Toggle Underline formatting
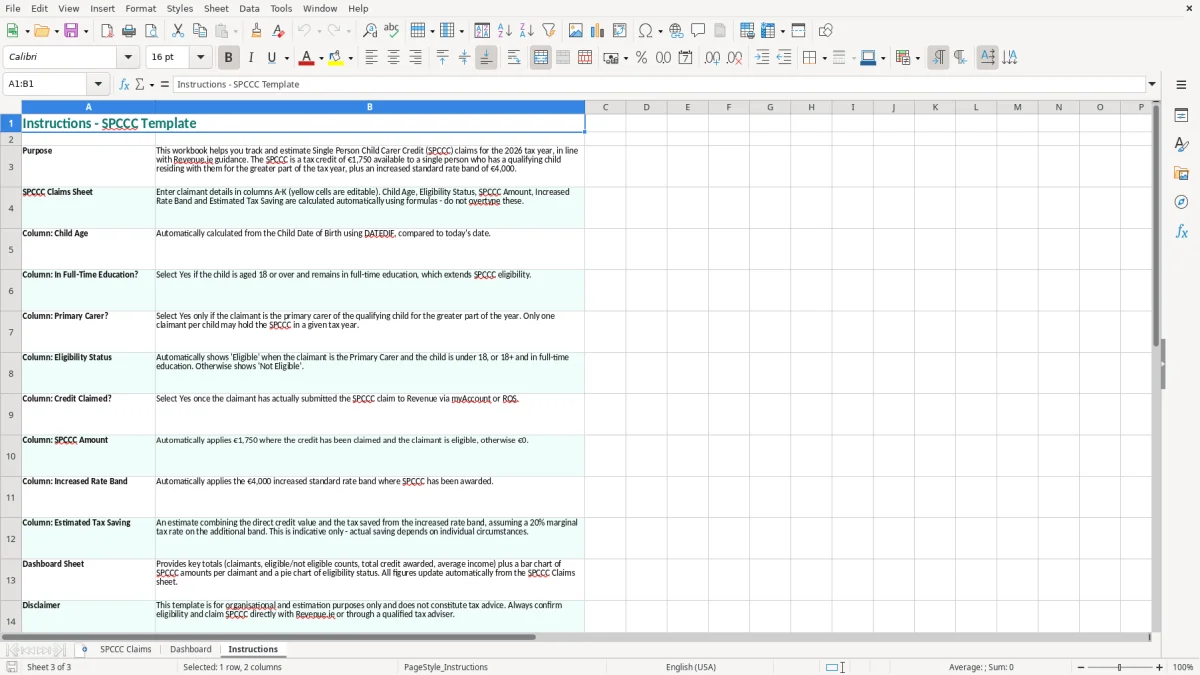This screenshot has height=675, width=1200. tap(272, 58)
